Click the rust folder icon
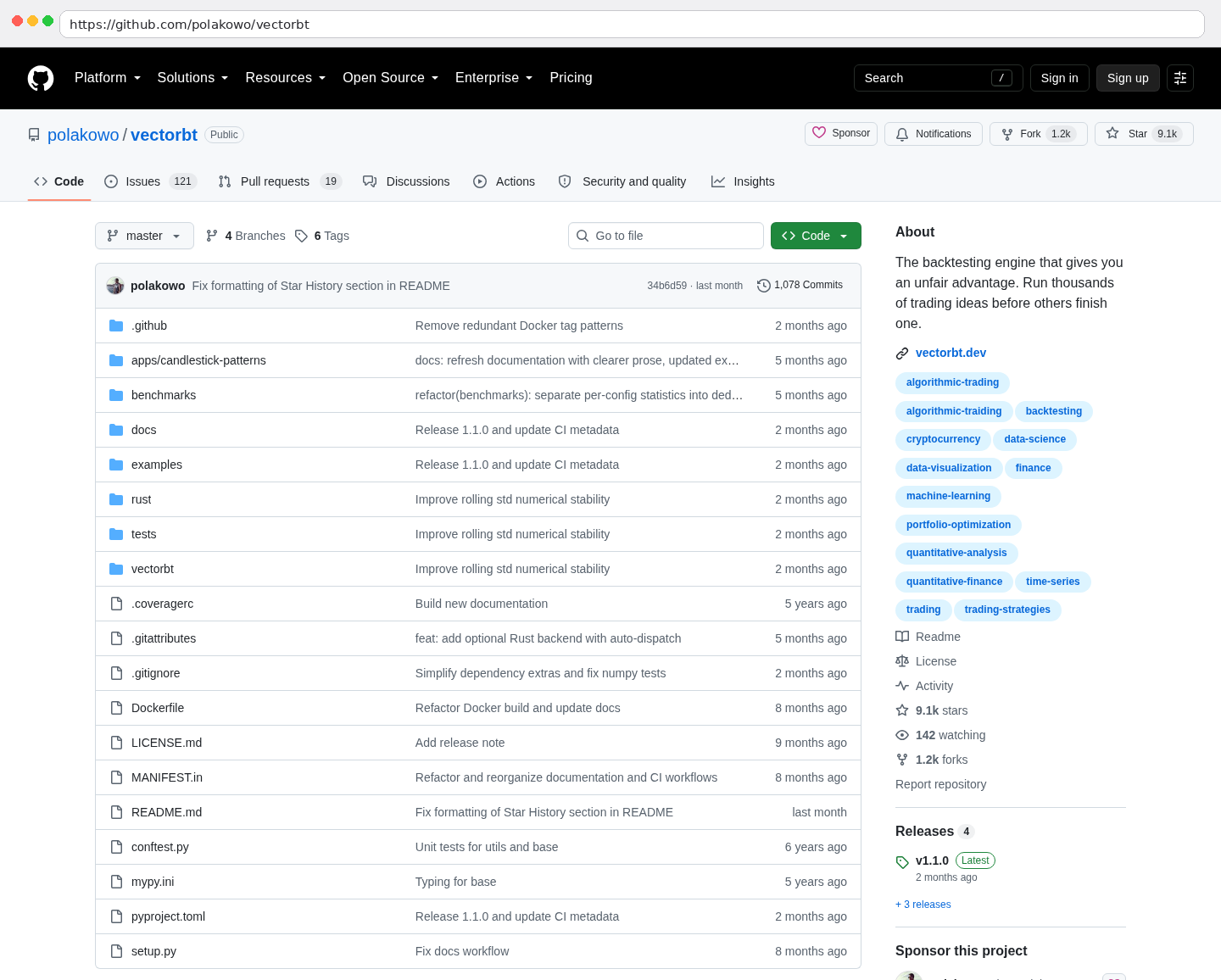This screenshot has height=980, width=1221. (x=116, y=499)
